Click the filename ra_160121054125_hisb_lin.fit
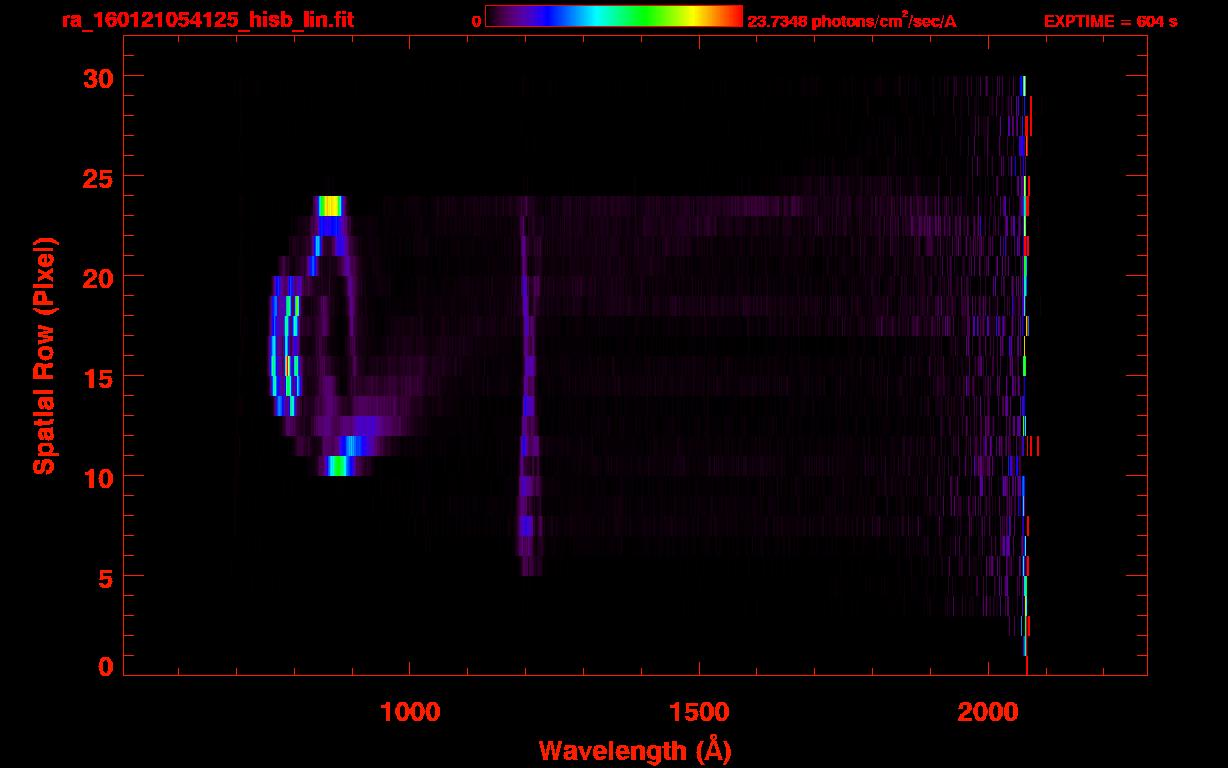The height and width of the screenshot is (768, 1228). [x=207, y=20]
